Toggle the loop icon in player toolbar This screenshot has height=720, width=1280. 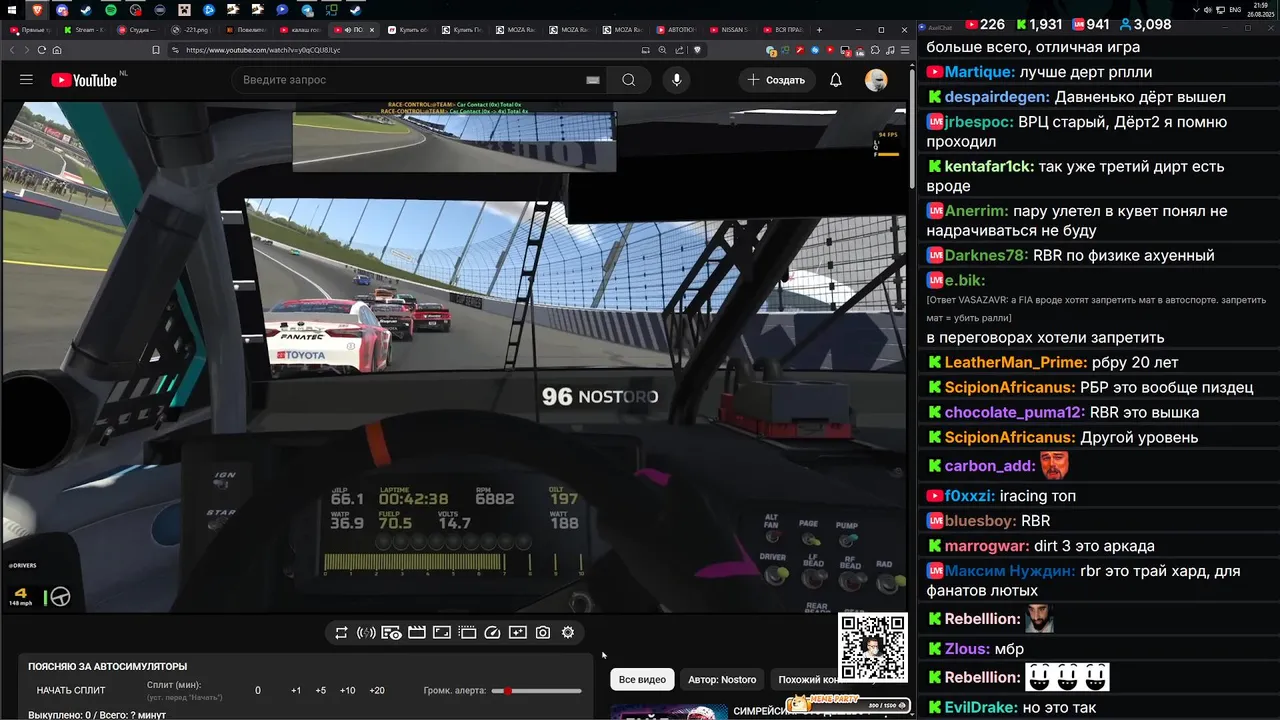coord(341,633)
